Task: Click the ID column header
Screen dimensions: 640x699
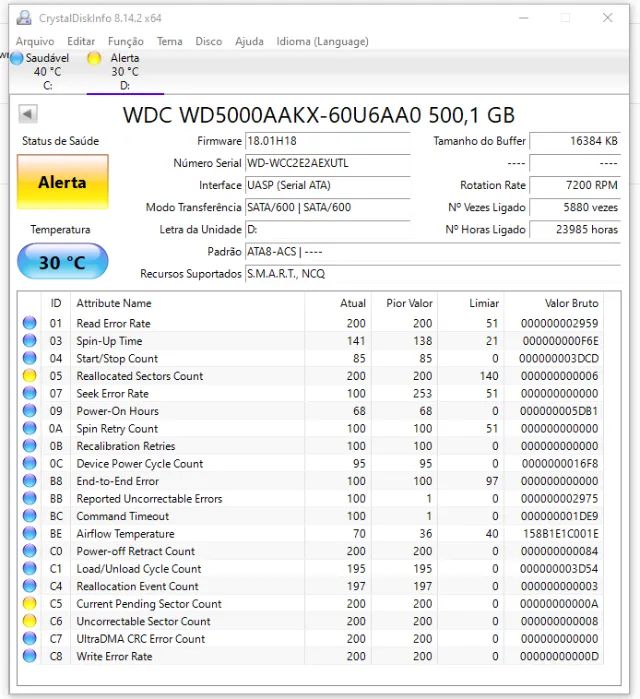Action: point(56,303)
